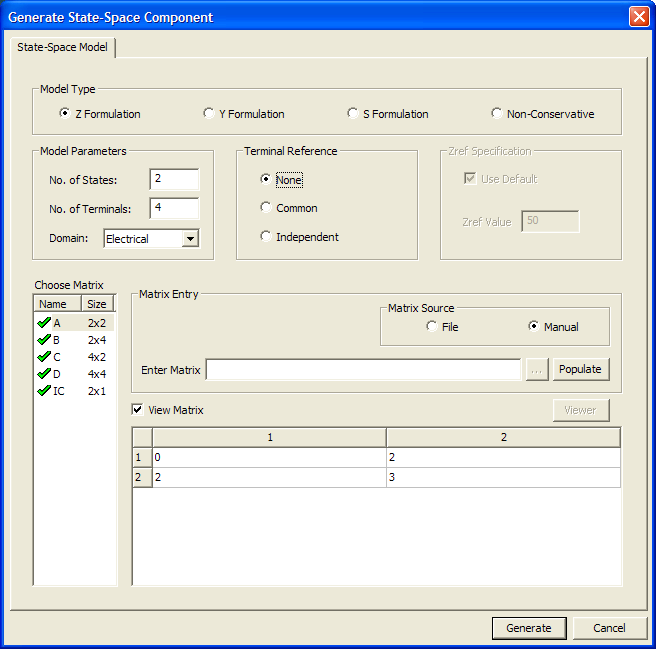Switch to the State-Space Model tab

(x=64, y=47)
